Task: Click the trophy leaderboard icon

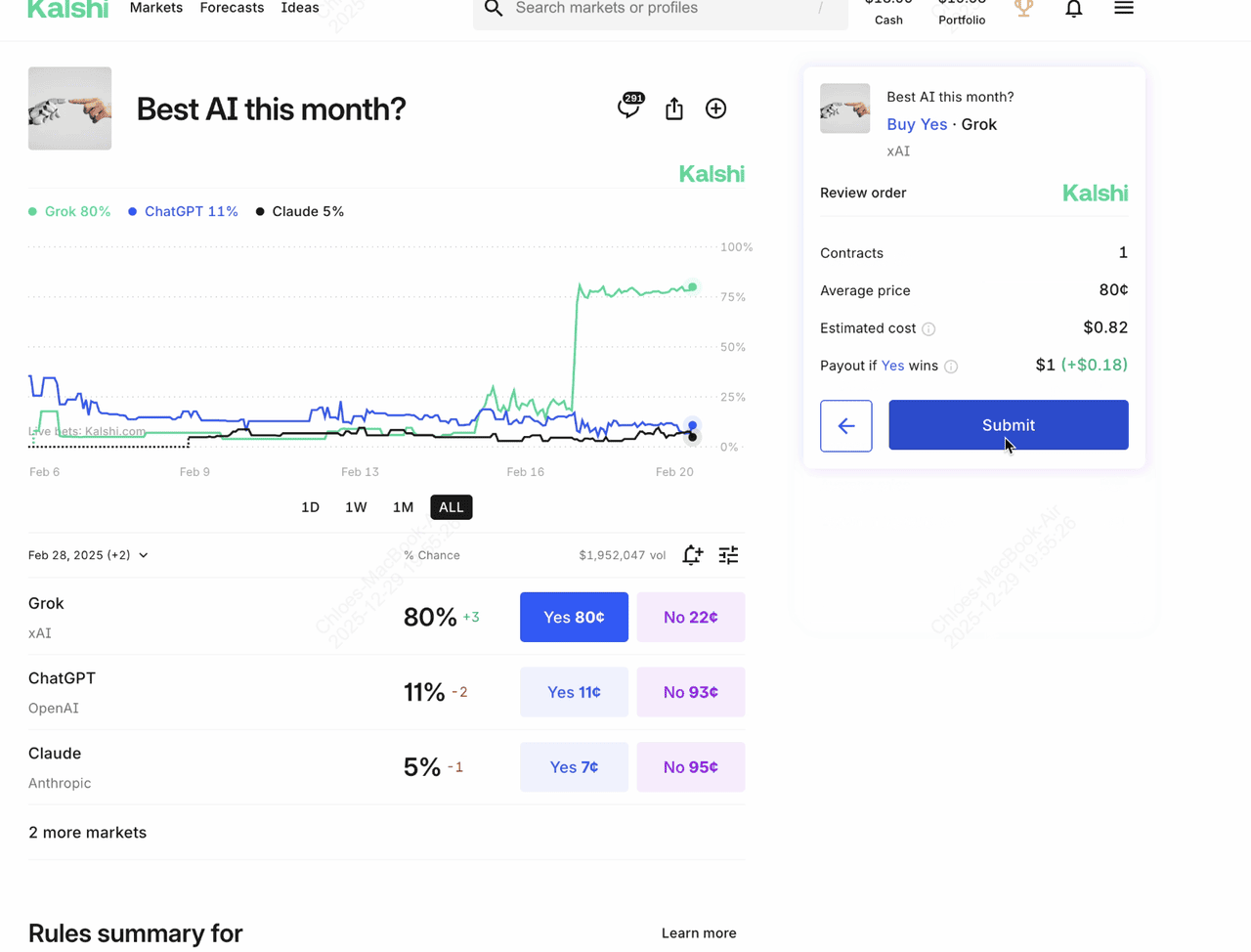Action: click(x=1023, y=9)
